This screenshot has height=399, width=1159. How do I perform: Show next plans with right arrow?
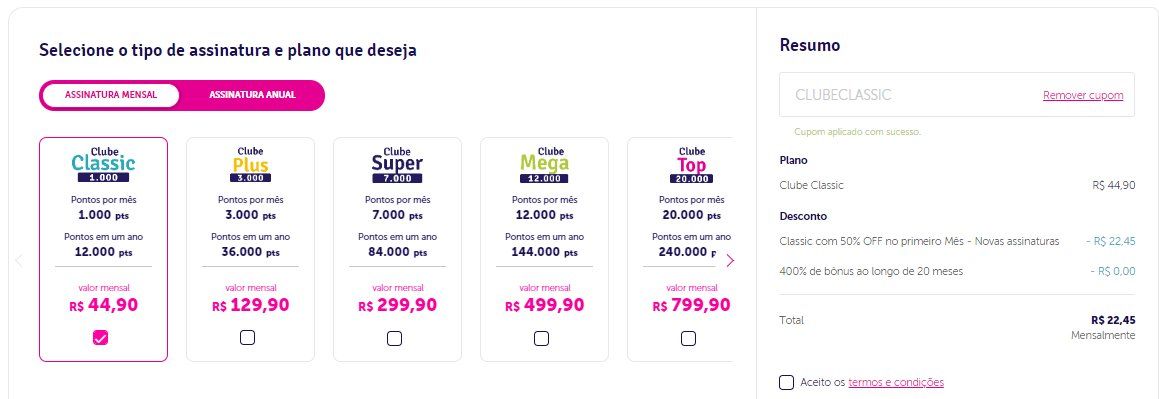pos(730,260)
